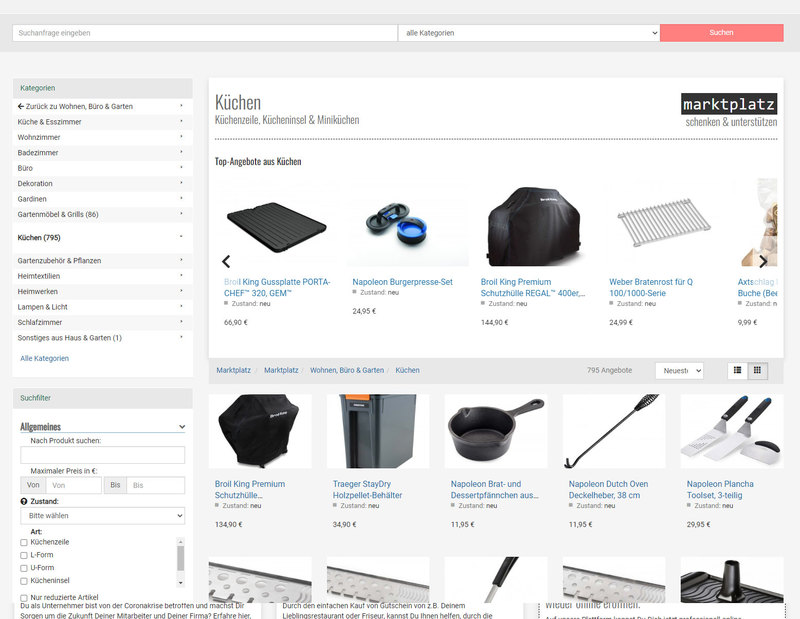800x619 pixels.
Task: Open the Napoleon Plancha Toolset image
Action: (x=732, y=431)
